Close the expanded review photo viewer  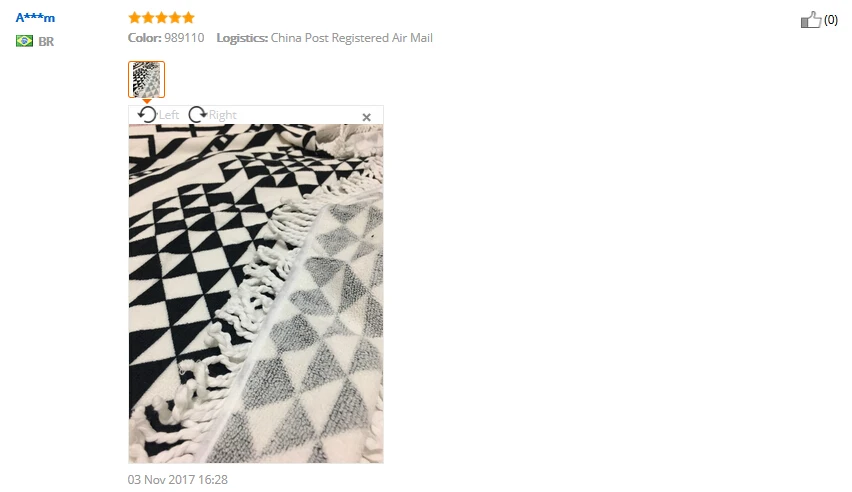tap(367, 117)
